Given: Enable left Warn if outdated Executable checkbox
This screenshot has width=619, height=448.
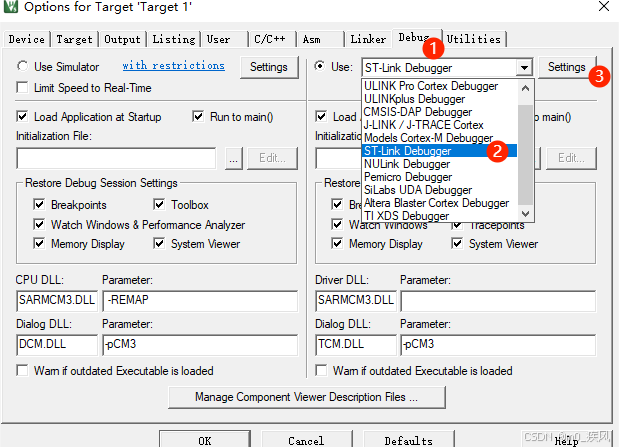Looking at the screenshot, I should [x=23, y=371].
